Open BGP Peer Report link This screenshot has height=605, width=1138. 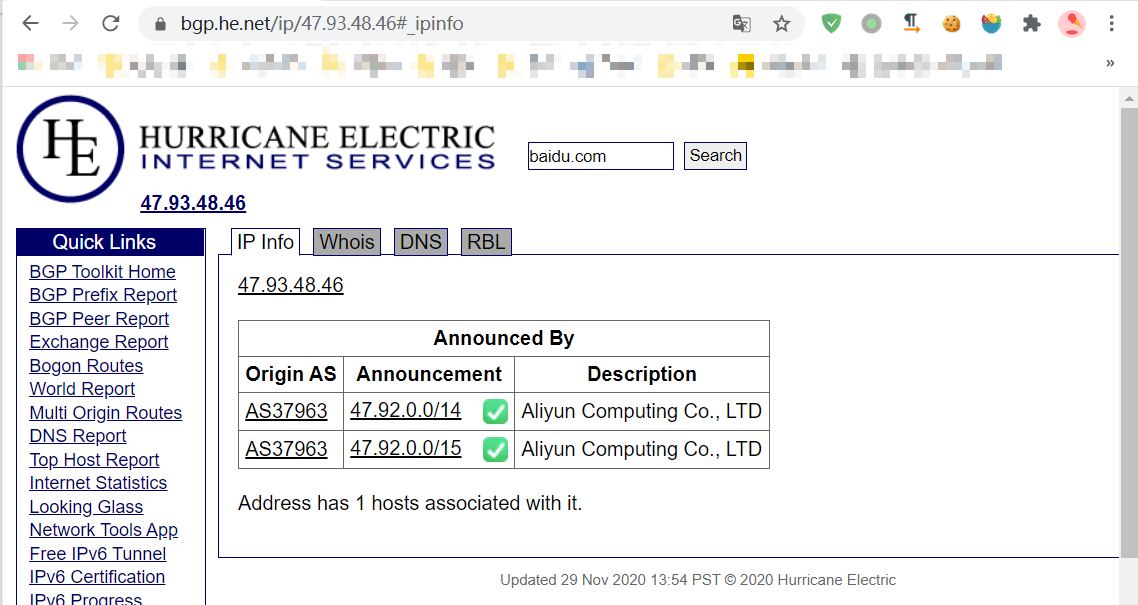[99, 319]
